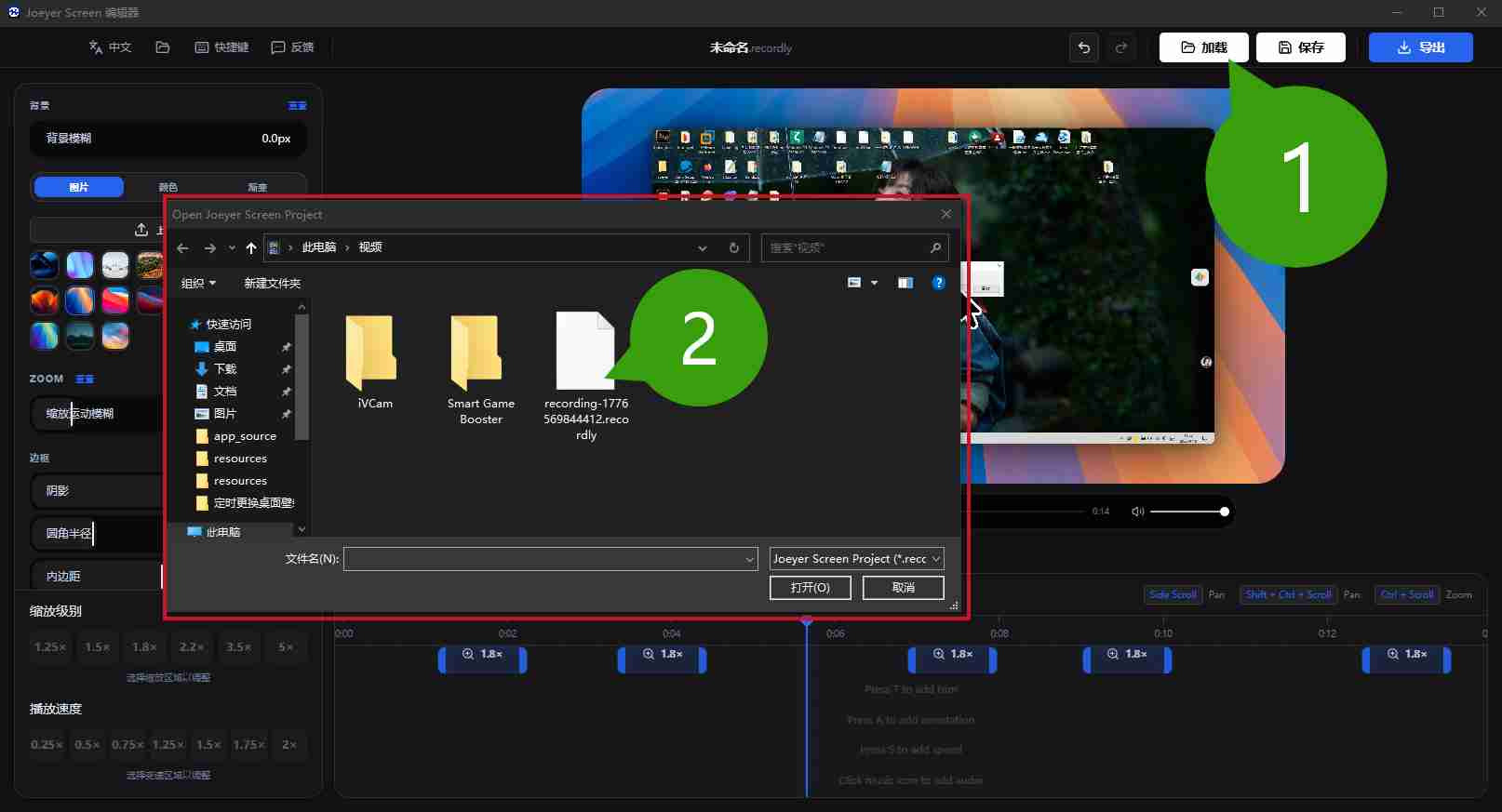Click the 打开(O) button
The height and width of the screenshot is (812, 1502).
[810, 588]
